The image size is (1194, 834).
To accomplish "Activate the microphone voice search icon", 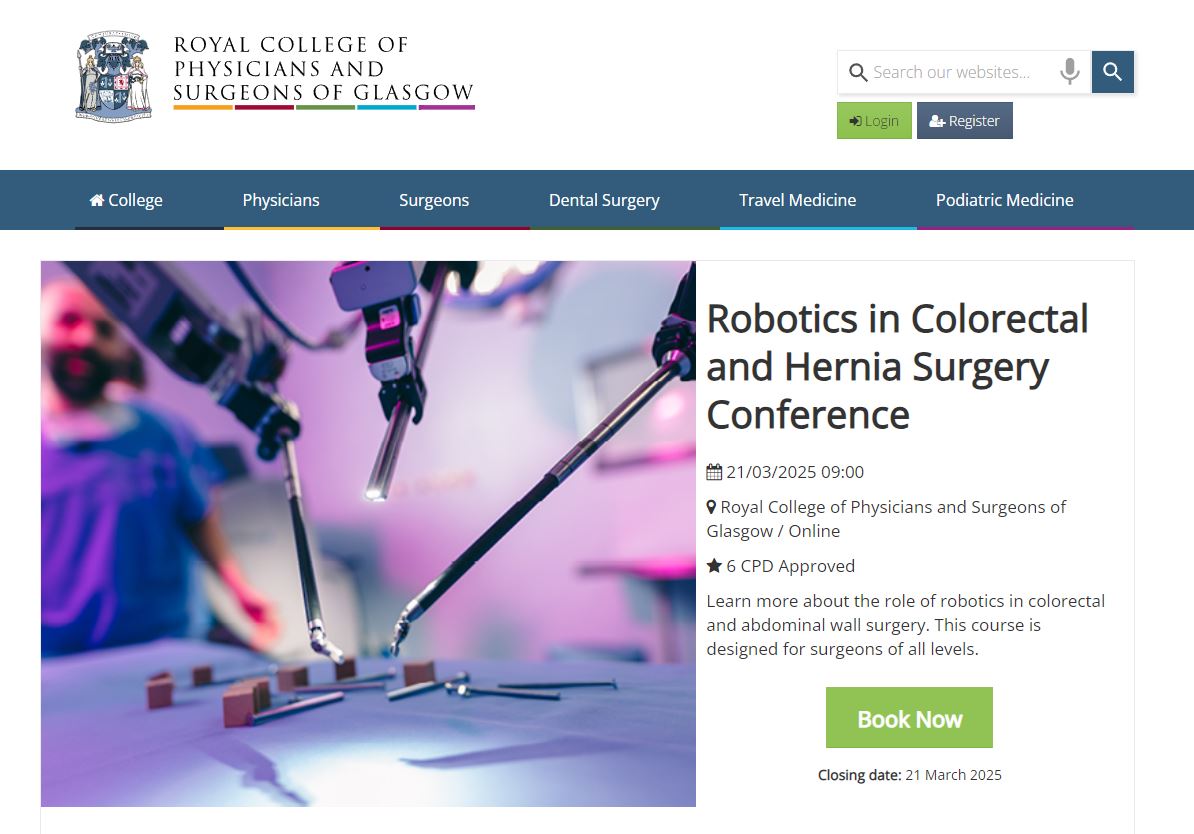I will 1069,71.
